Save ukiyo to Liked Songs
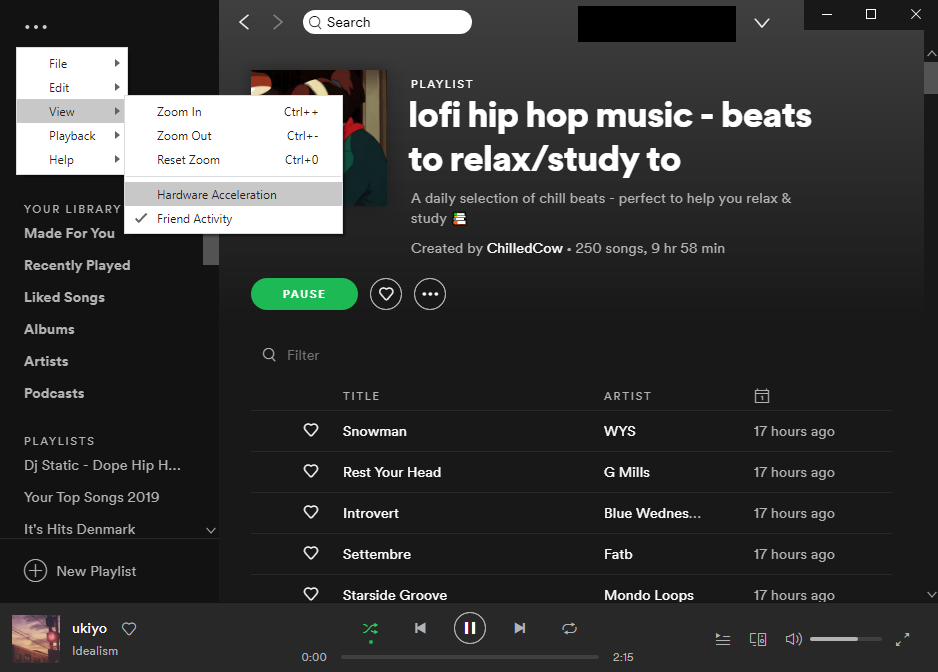 [129, 628]
